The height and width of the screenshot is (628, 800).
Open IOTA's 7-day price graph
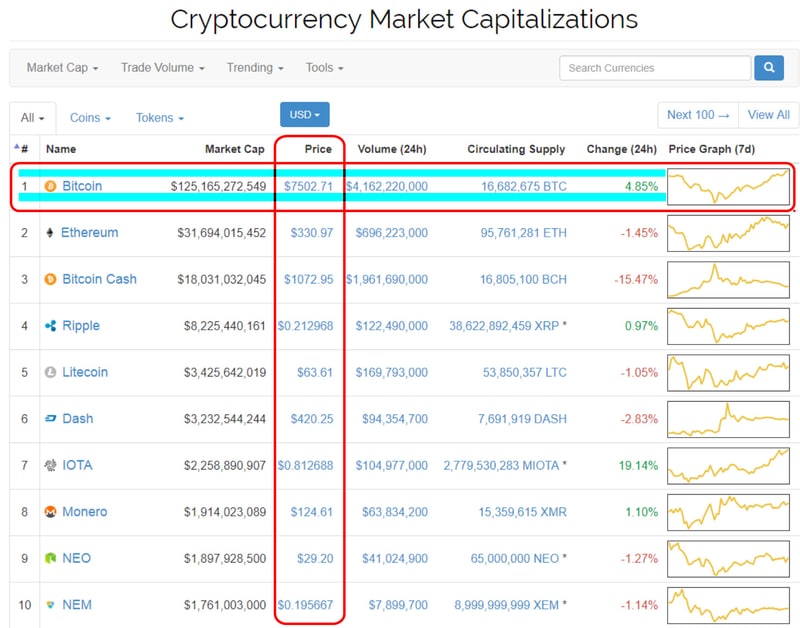click(x=728, y=465)
